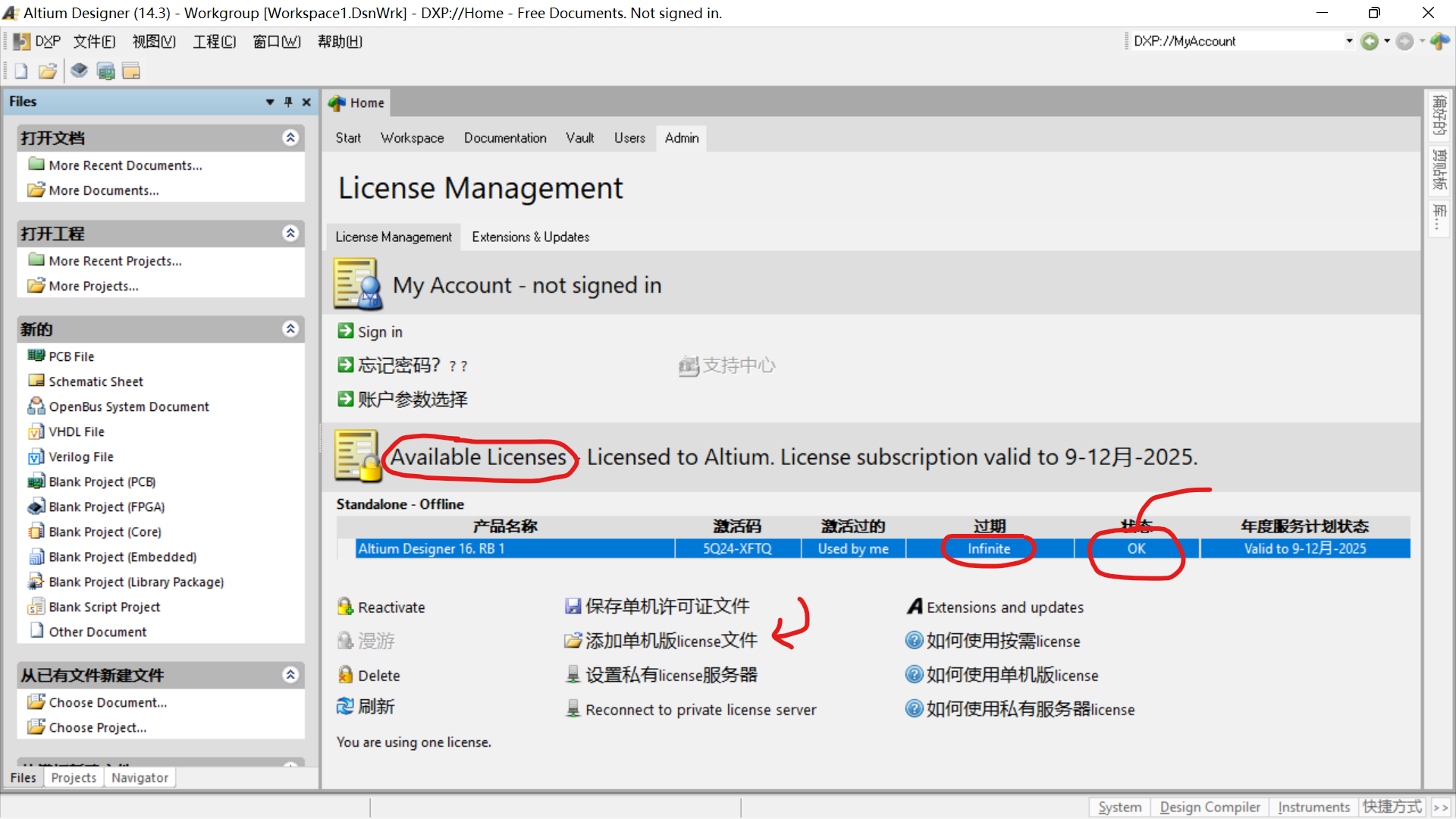
Task: Select the Altium Designer 16. RB 1 license row
Action: tap(883, 548)
